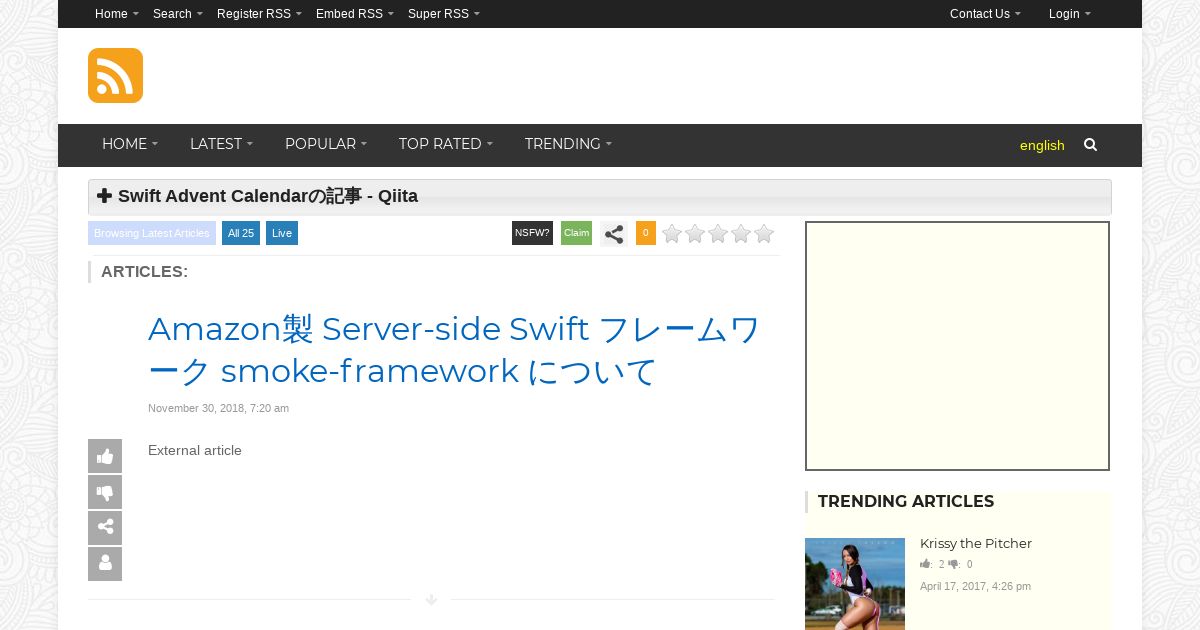1200x630 pixels.
Task: Select the english language link
Action: click(x=1042, y=146)
